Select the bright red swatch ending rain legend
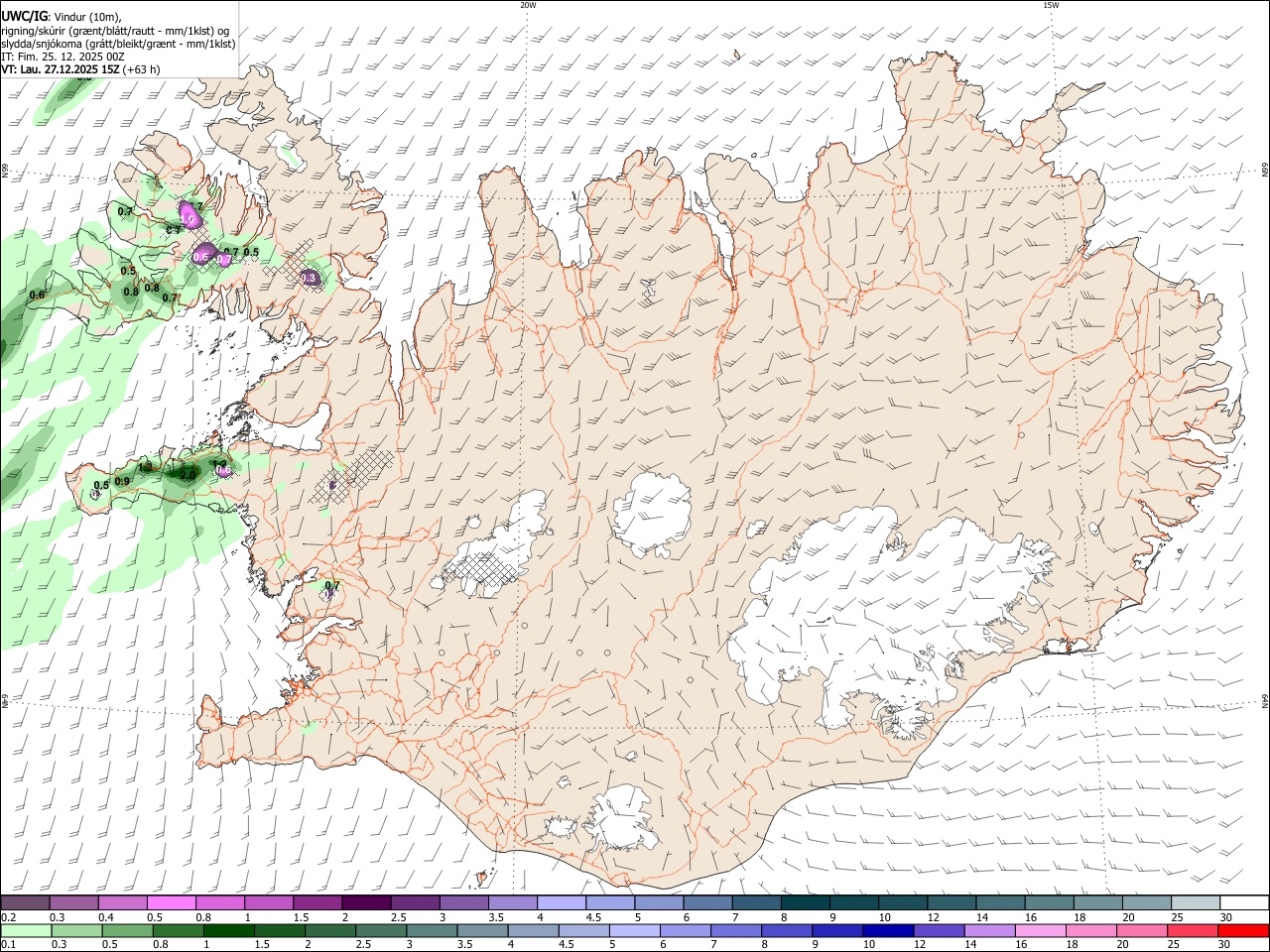This screenshot has width=1270, height=952. [x=1243, y=930]
